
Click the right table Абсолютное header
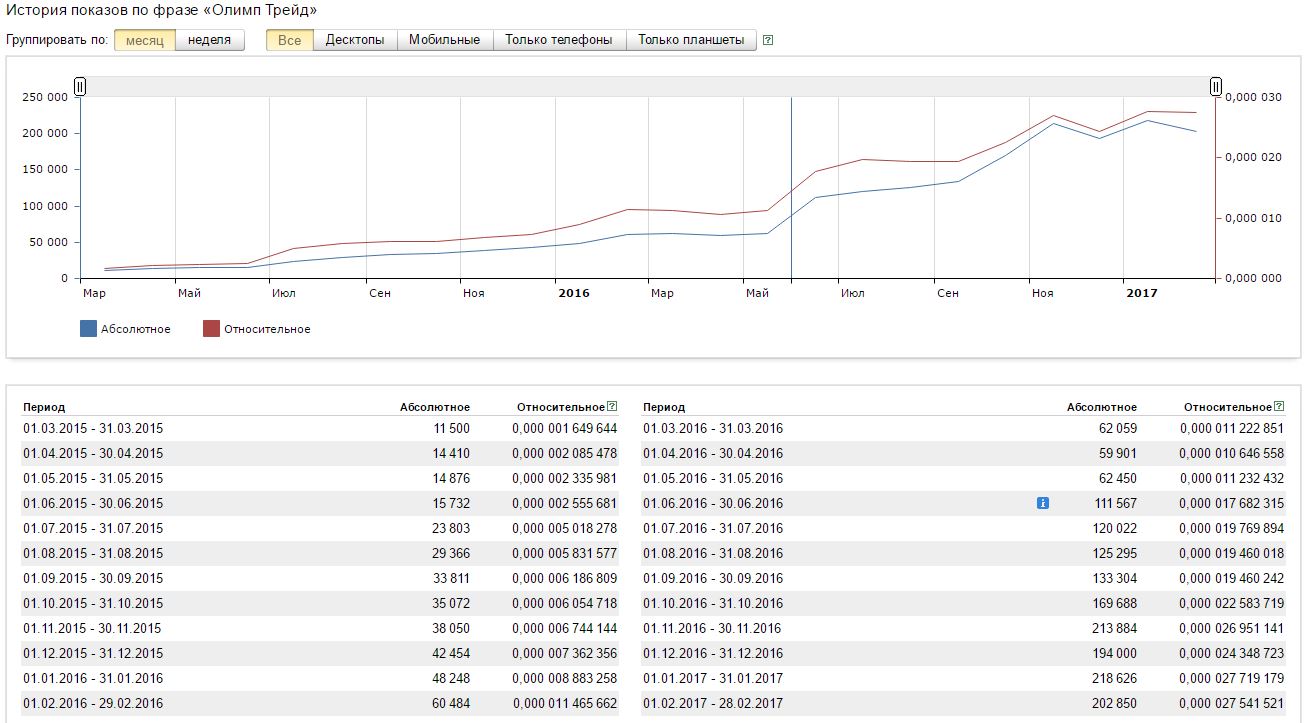(1102, 407)
